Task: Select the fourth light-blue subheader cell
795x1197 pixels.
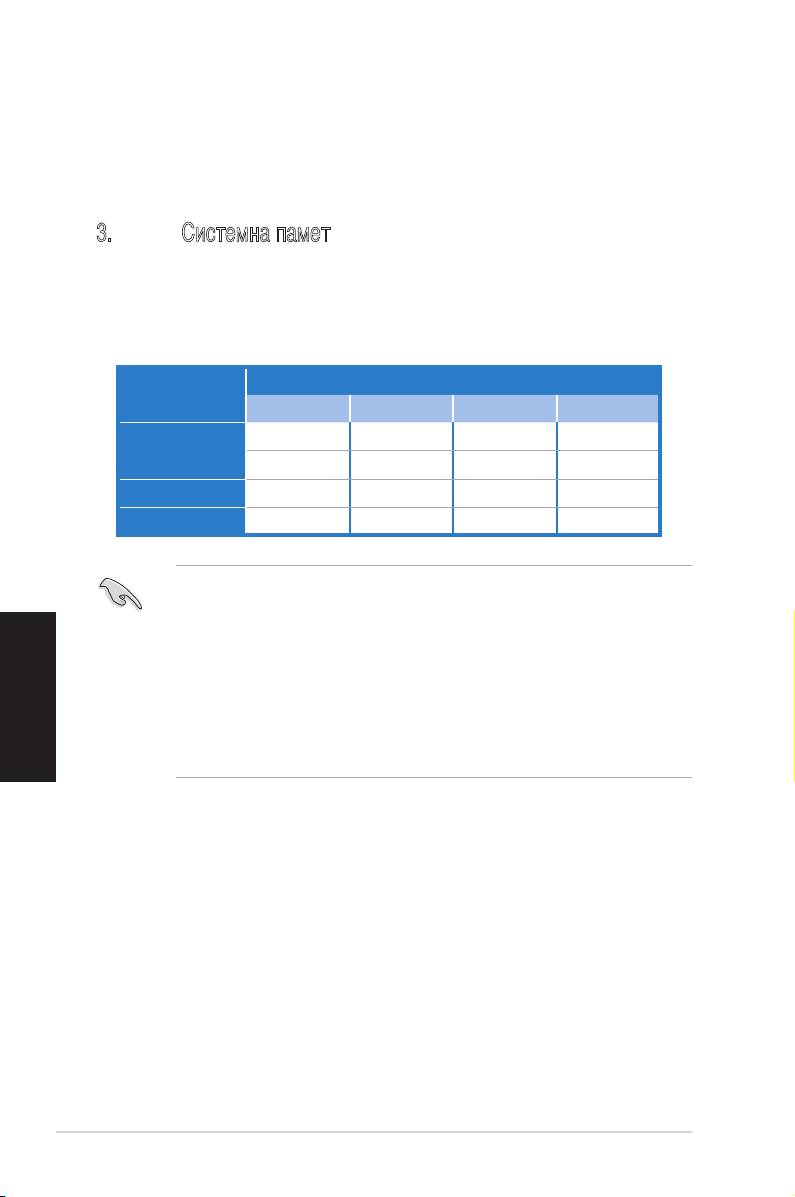Action: 607,408
